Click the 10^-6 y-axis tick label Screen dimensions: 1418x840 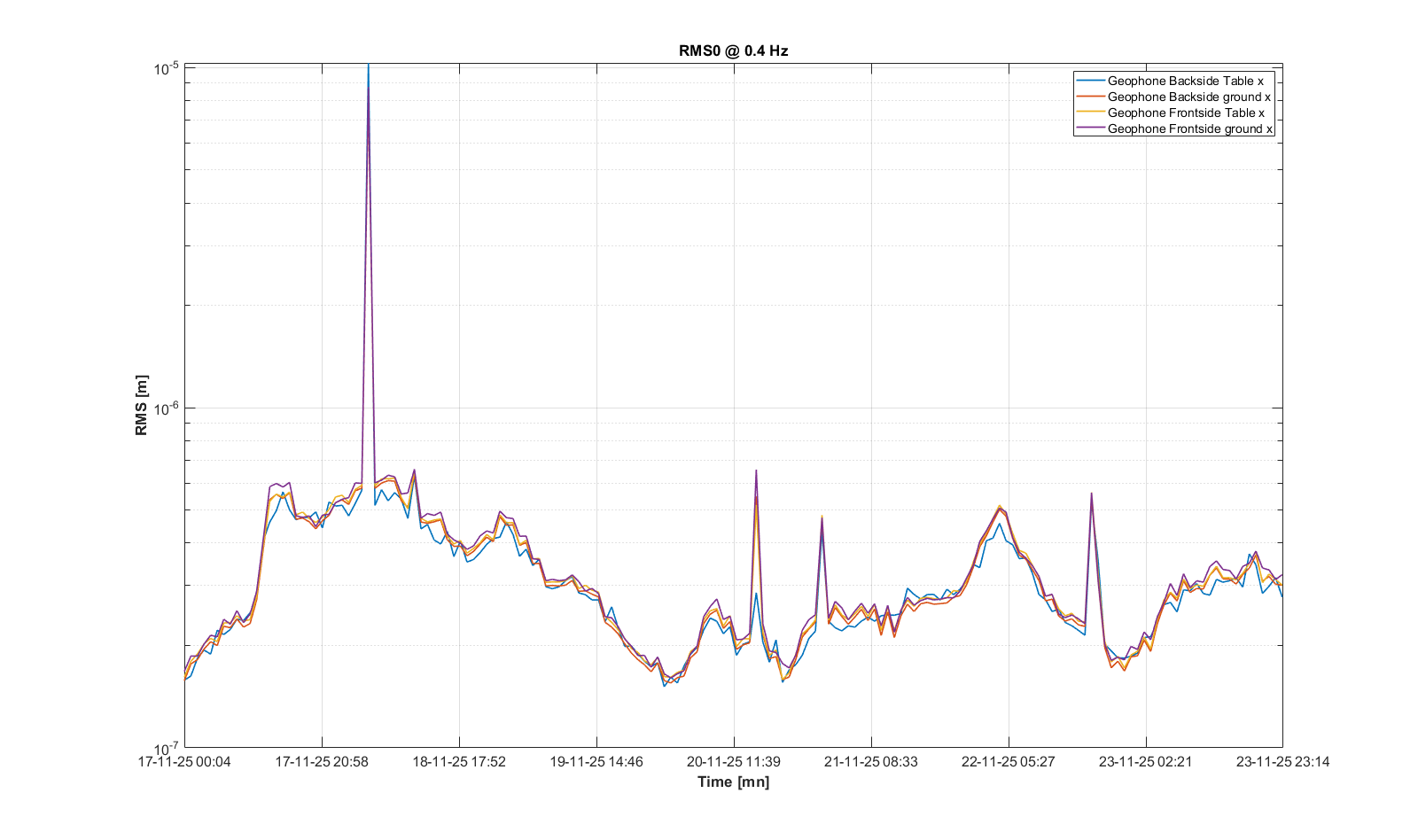pyautogui.click(x=166, y=408)
